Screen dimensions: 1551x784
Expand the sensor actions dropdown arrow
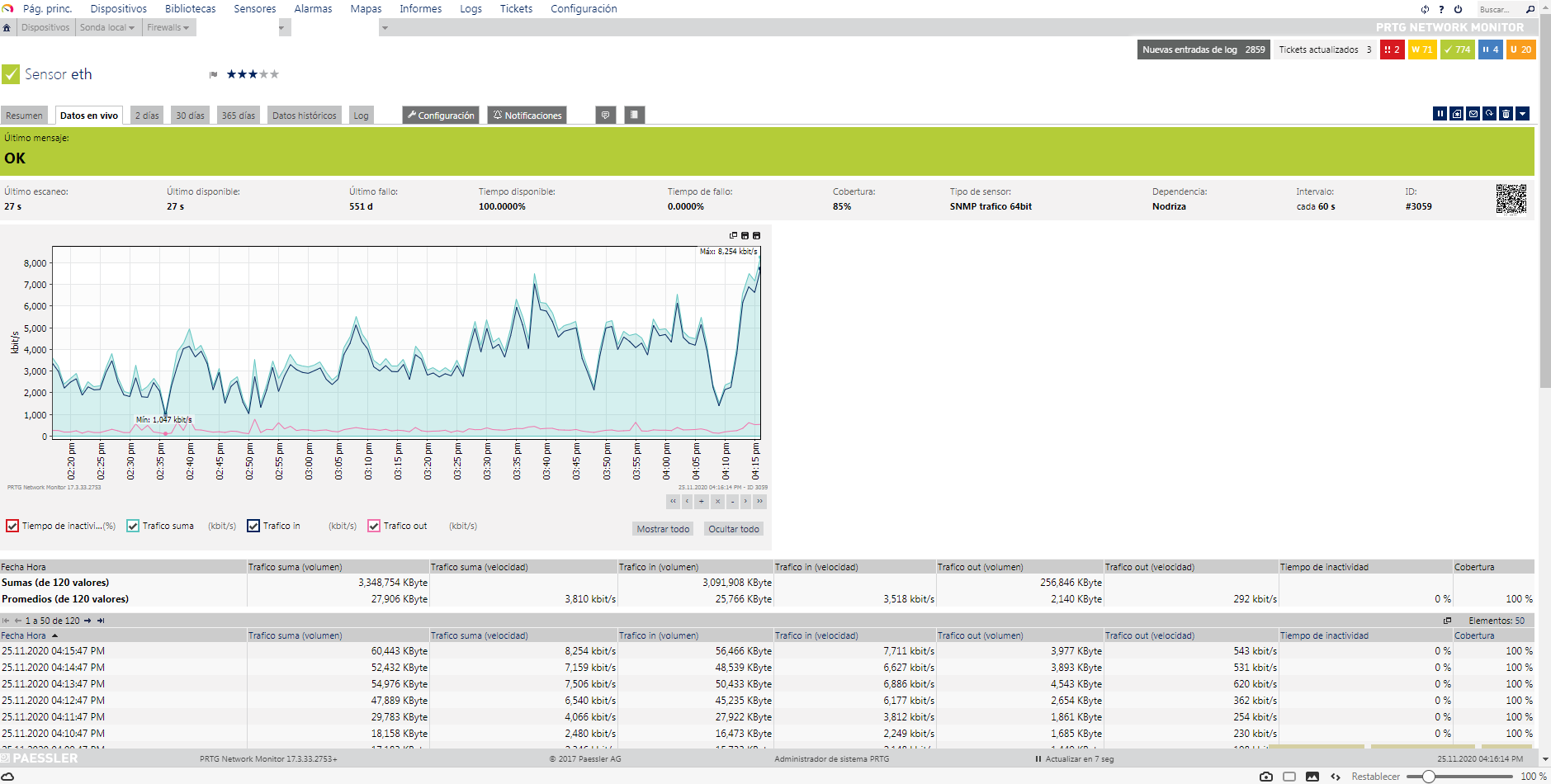1523,114
